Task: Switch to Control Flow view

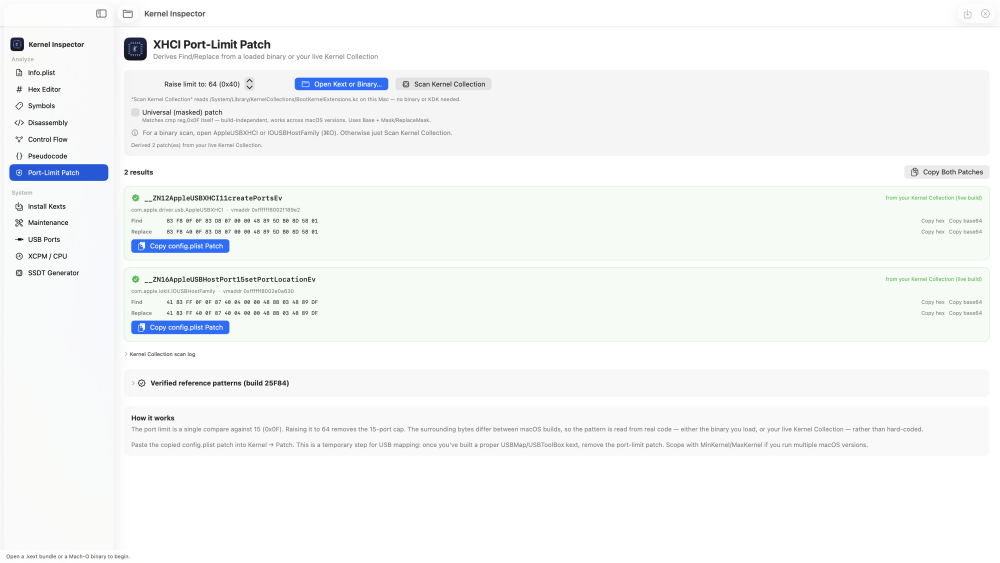Action: tap(59, 139)
